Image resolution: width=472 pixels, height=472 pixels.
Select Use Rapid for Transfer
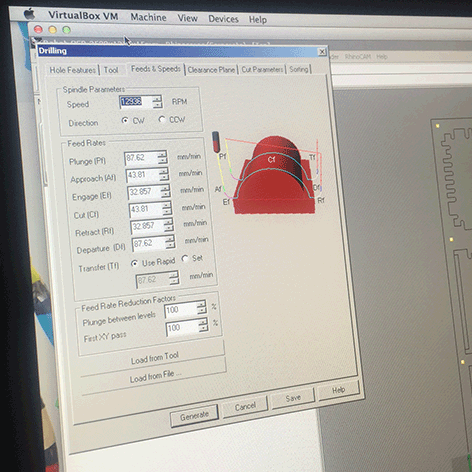pyautogui.click(x=135, y=263)
